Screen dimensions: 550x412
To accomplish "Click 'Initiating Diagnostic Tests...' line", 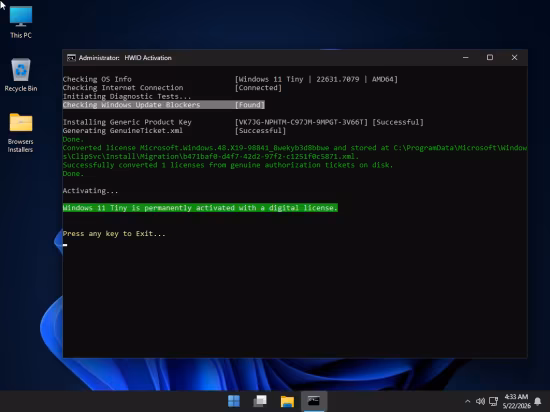I will (x=127, y=96).
